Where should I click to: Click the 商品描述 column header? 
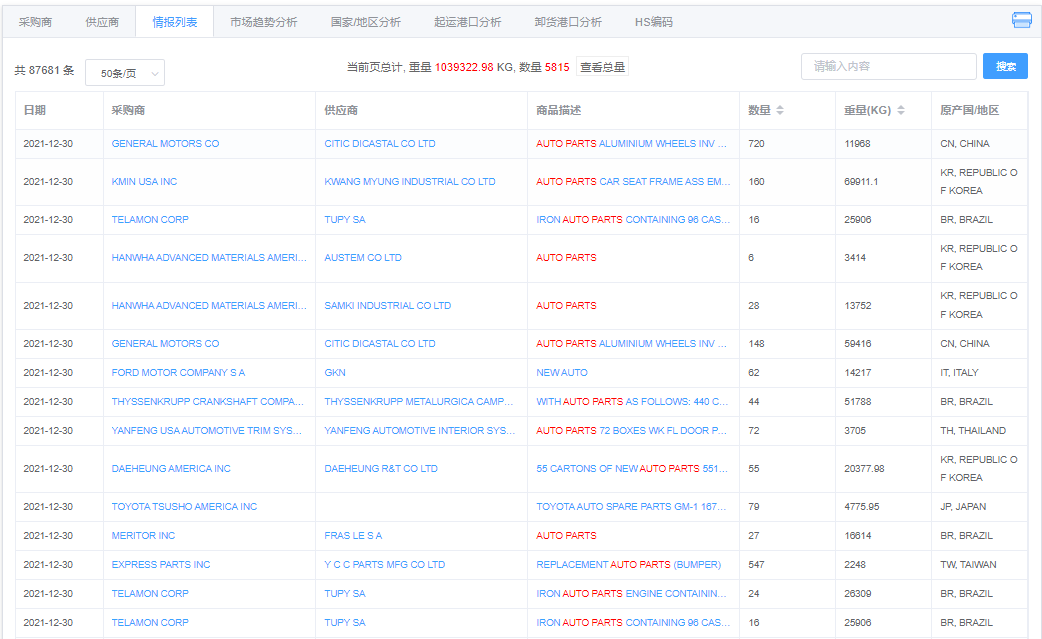pyautogui.click(x=559, y=110)
